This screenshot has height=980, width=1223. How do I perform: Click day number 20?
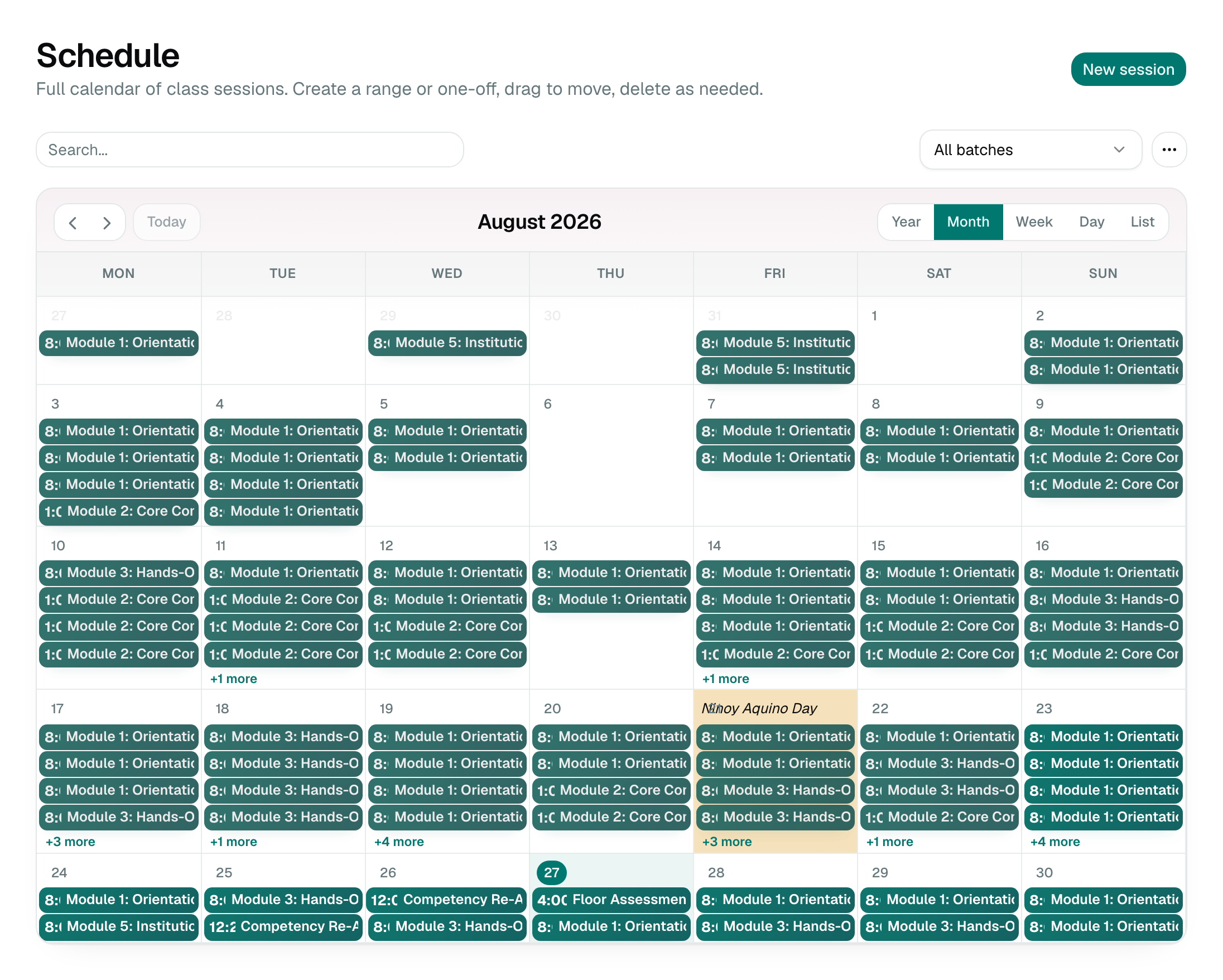point(552,708)
